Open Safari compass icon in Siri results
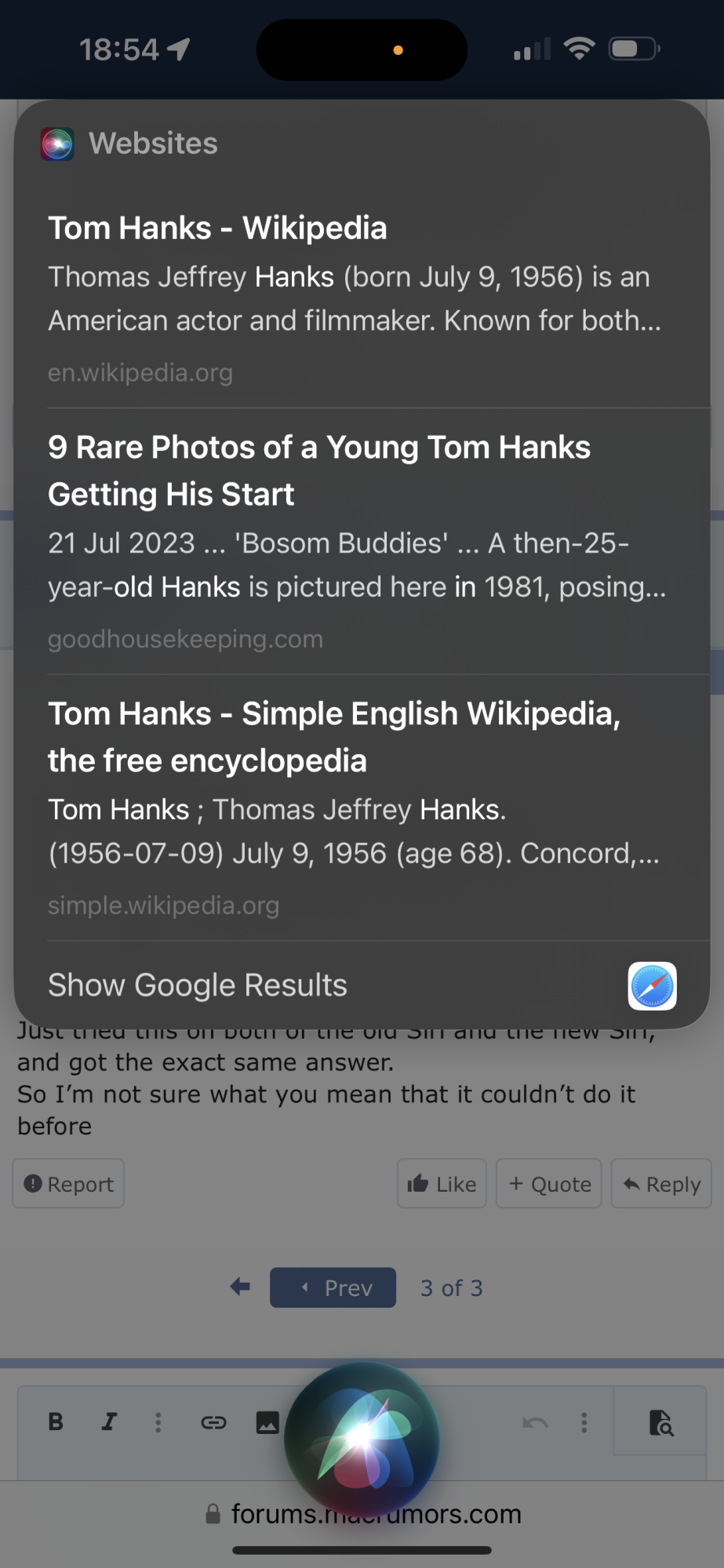 652,985
